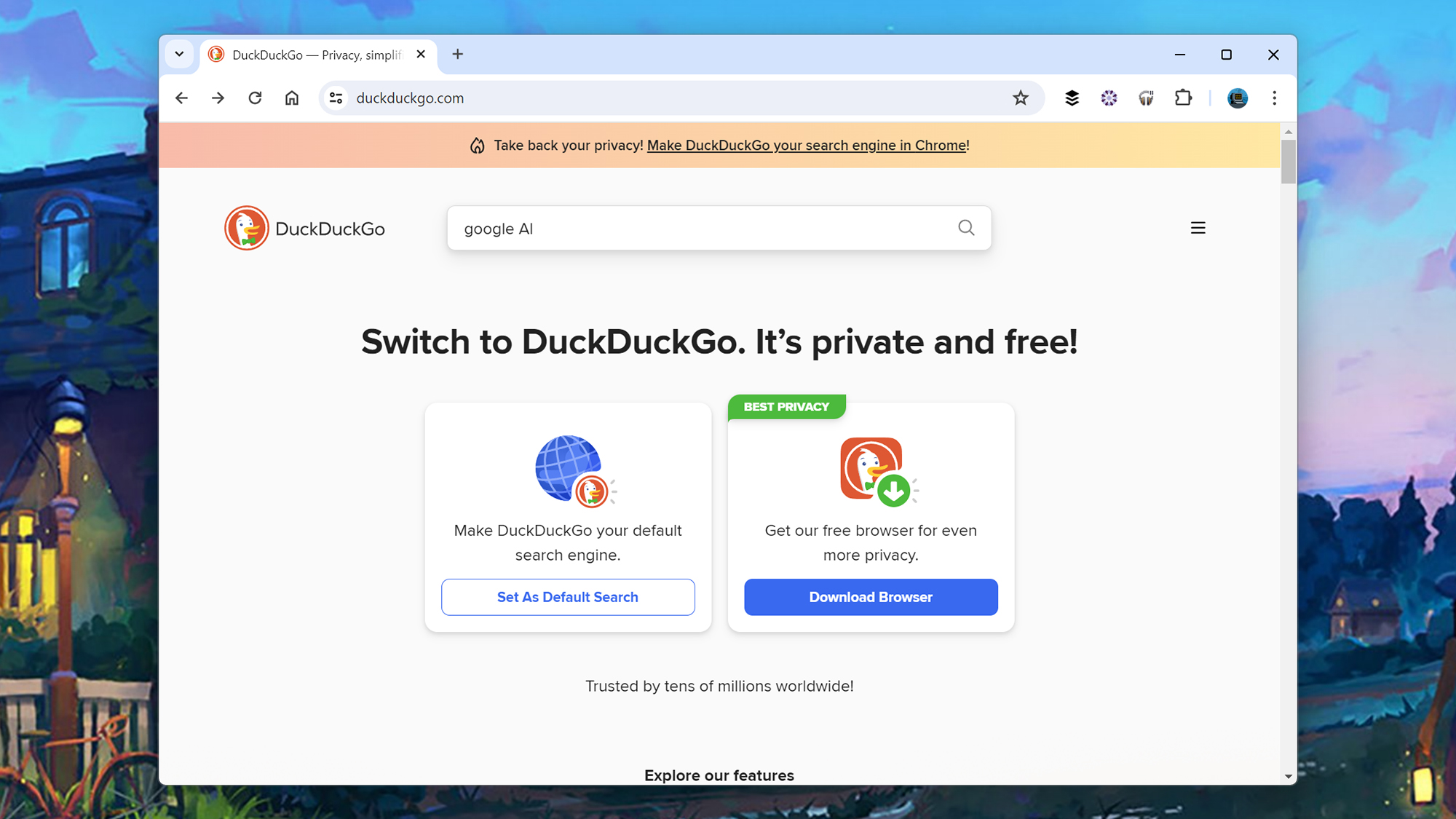Click the bookmark star icon in address bar
Image resolution: width=1456 pixels, height=819 pixels.
coord(1021,97)
